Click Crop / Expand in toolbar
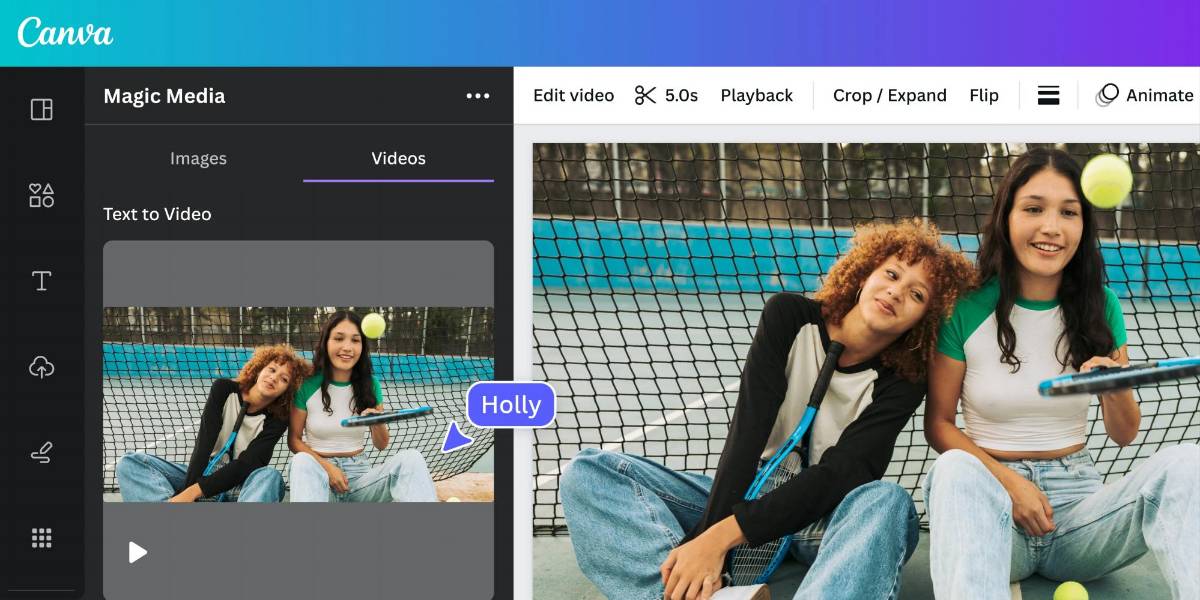 click(889, 95)
